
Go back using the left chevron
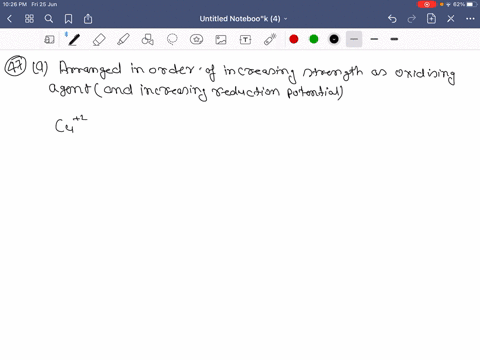9,19
